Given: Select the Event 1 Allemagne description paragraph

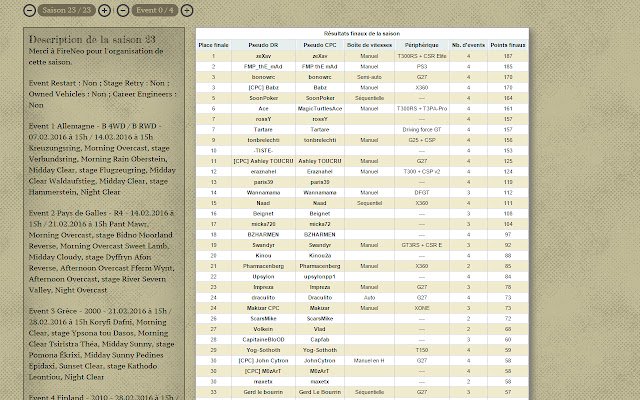Looking at the screenshot, I should tap(102, 159).
